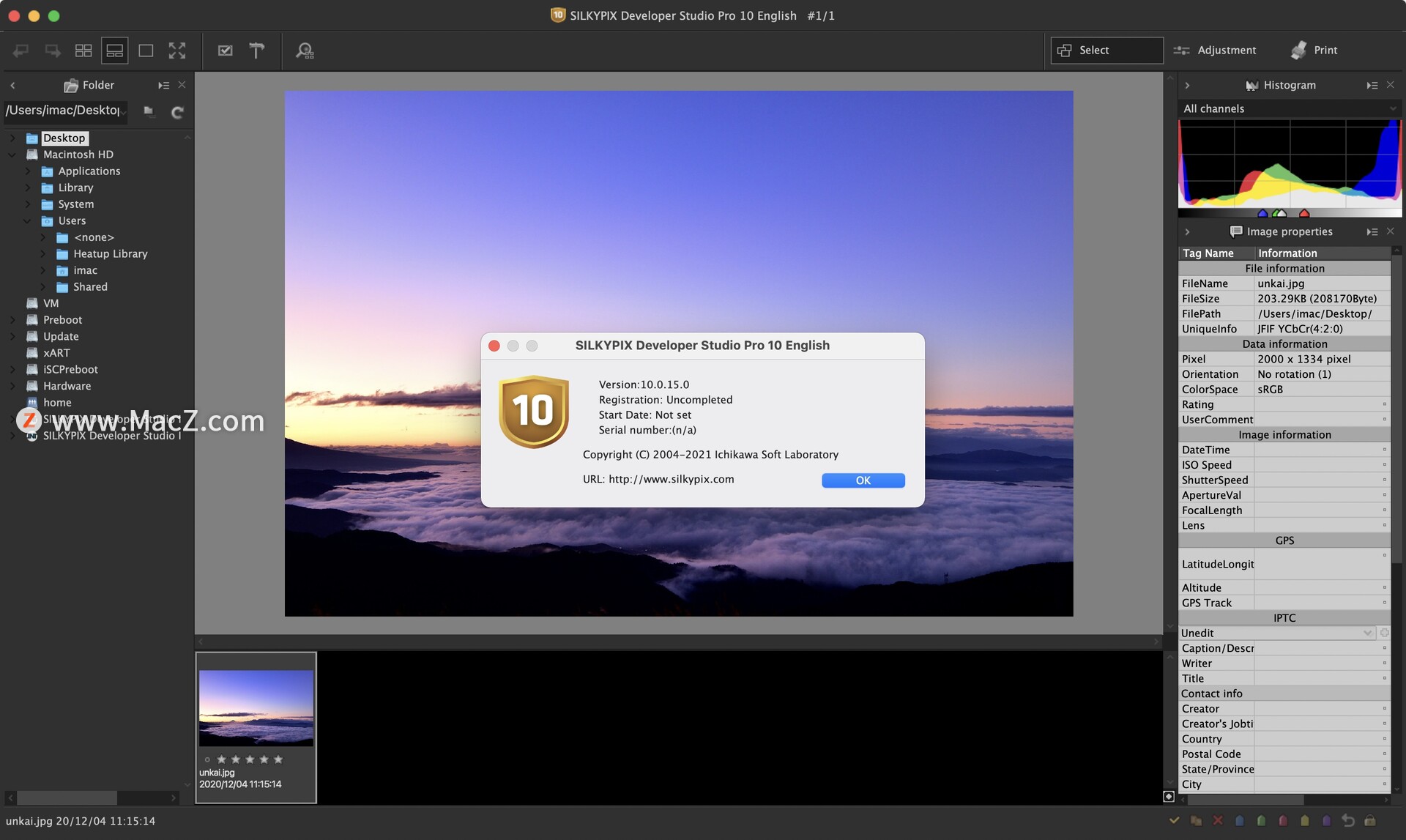Image resolution: width=1406 pixels, height=840 pixels.
Task: Toggle the filmstrip view icon
Action: click(113, 49)
